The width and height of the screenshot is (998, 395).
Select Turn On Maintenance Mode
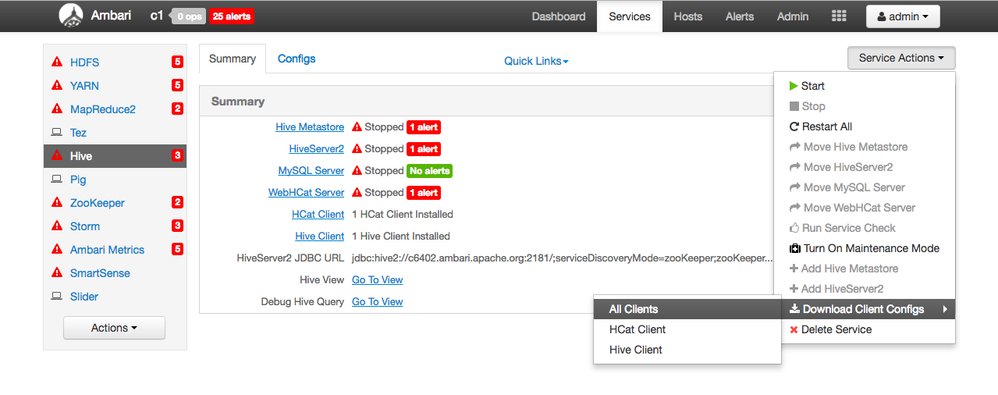(x=864, y=248)
